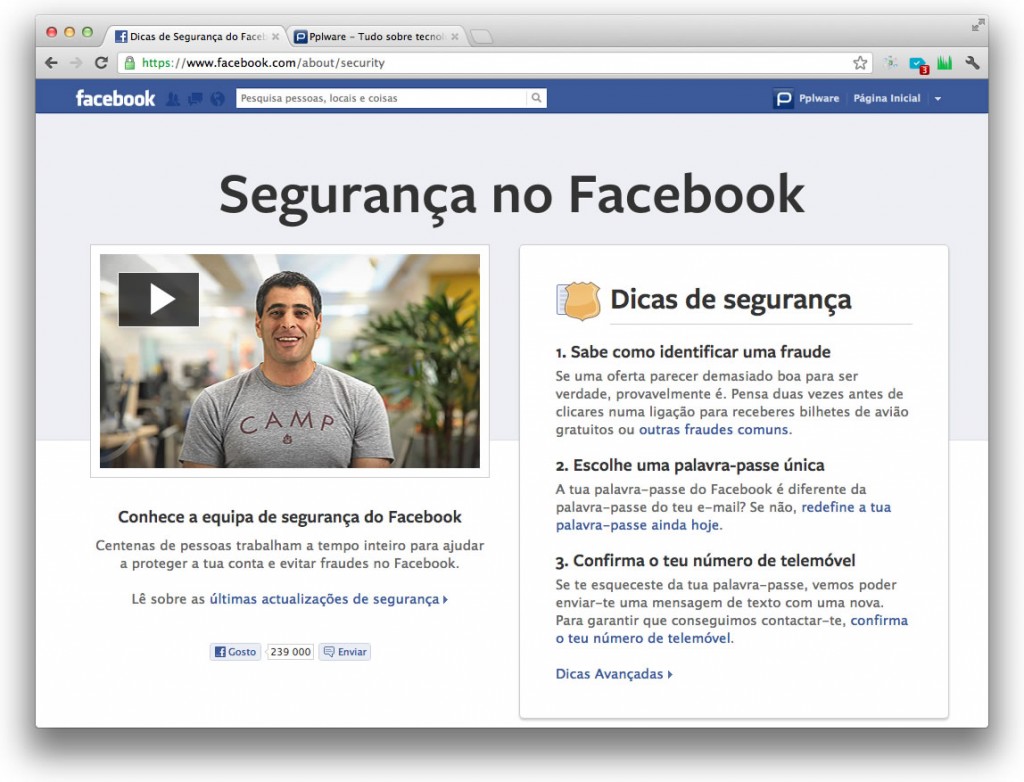The width and height of the screenshot is (1024, 782).
Task: Click heading Confirma o teu número de telemóvel
Action: point(705,561)
